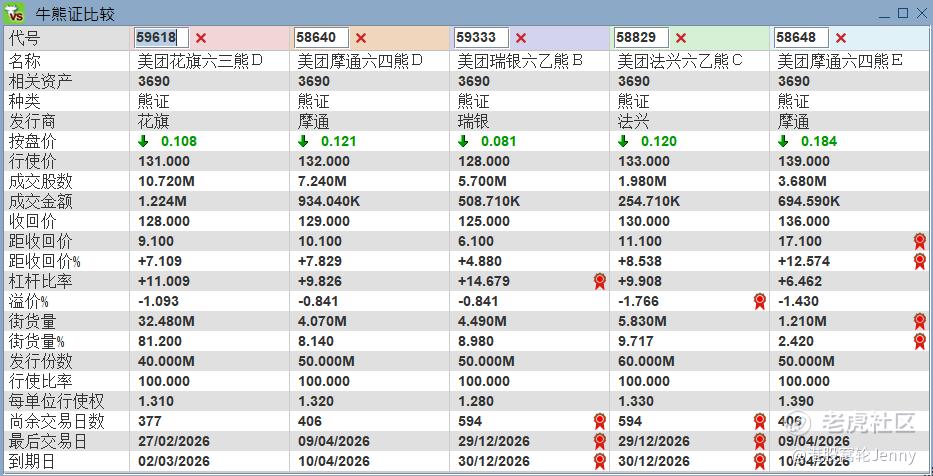Image resolution: width=933 pixels, height=476 pixels.
Task: Click the call price 125.000
Action: [x=484, y=221]
